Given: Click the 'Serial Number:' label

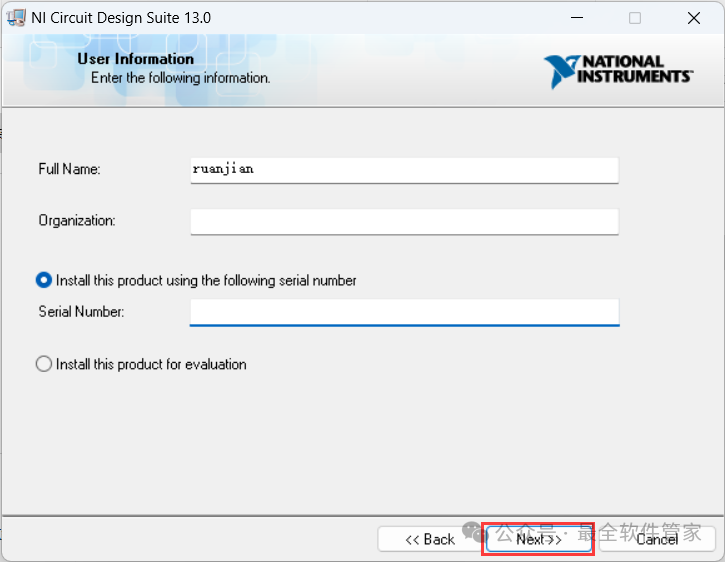Looking at the screenshot, I should [81, 311].
